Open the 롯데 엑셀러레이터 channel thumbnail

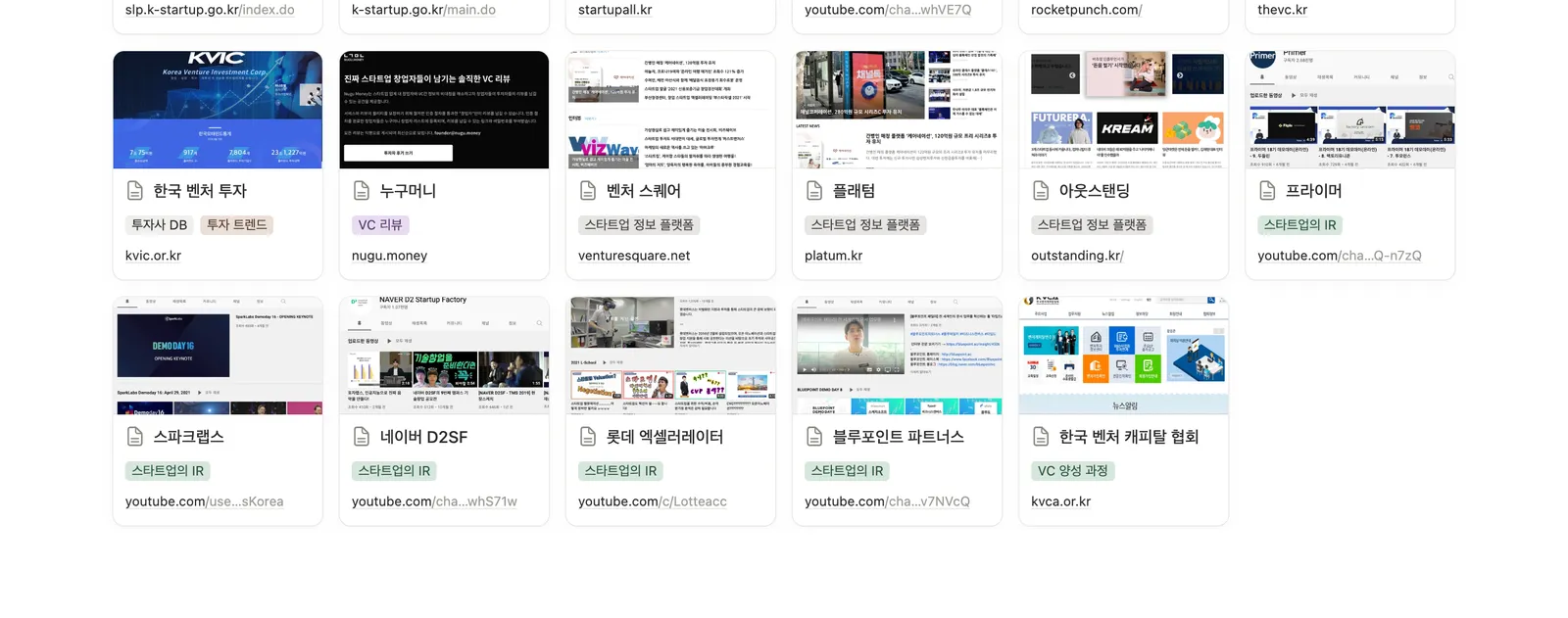click(x=670, y=356)
